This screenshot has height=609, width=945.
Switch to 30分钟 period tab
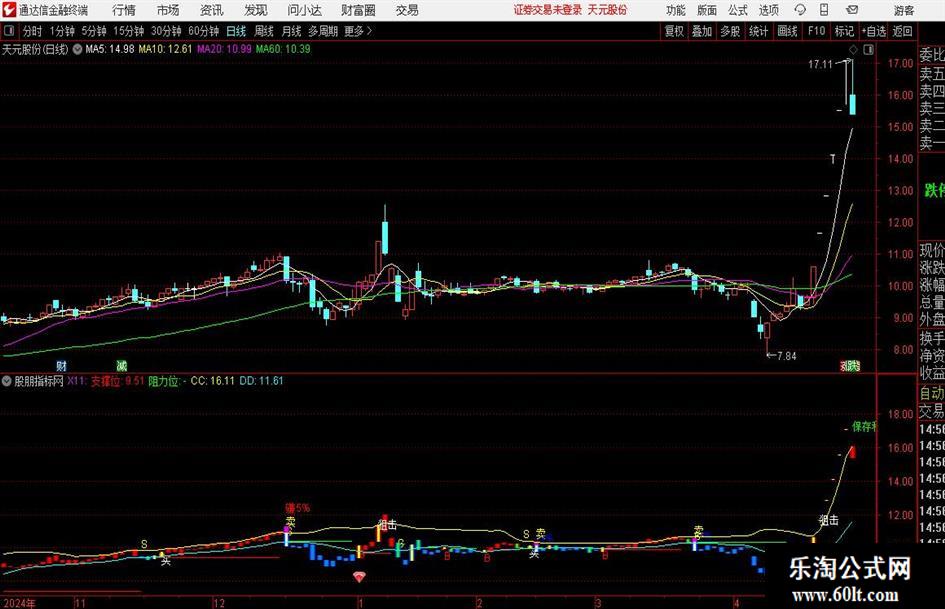pyautogui.click(x=166, y=31)
